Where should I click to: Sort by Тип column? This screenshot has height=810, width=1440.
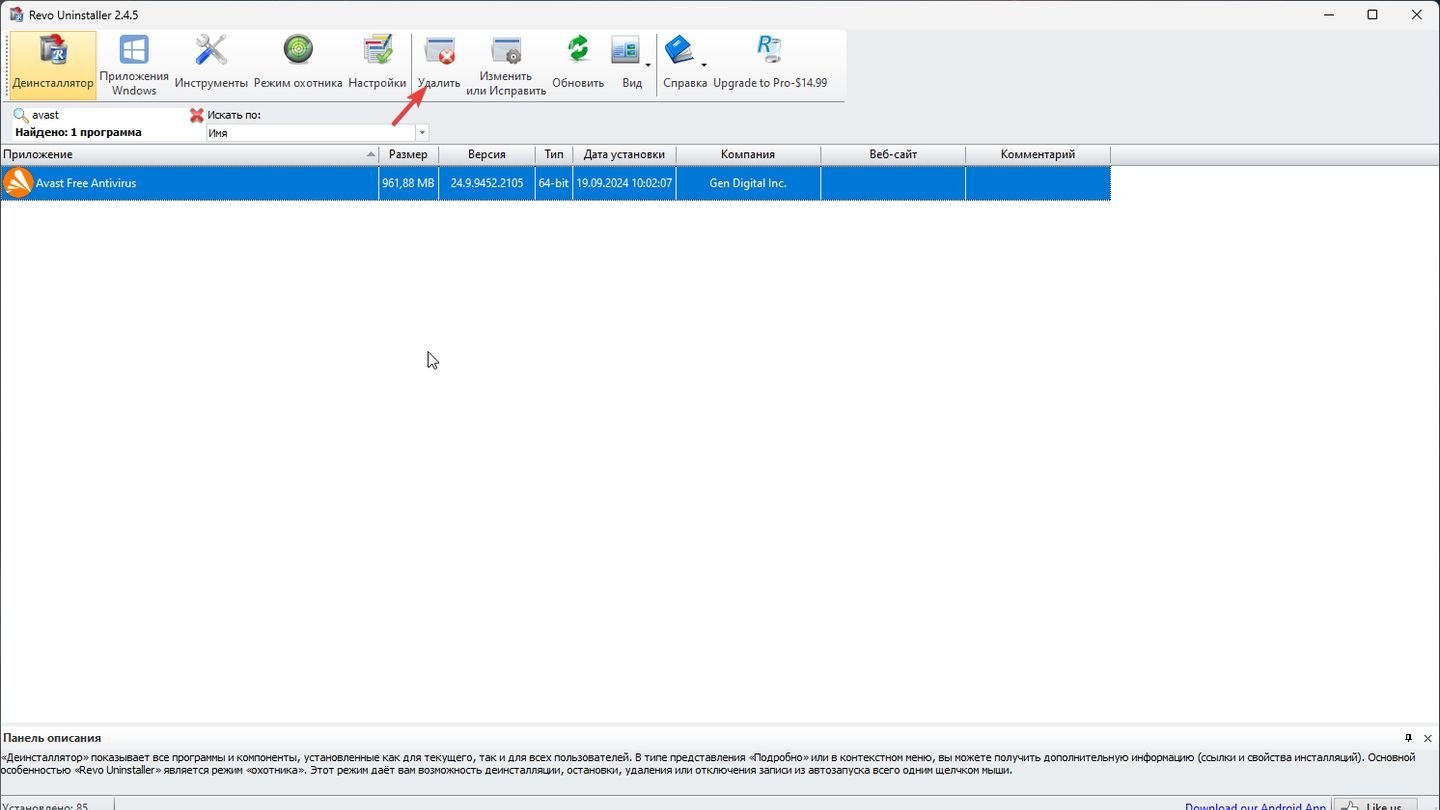coord(554,154)
